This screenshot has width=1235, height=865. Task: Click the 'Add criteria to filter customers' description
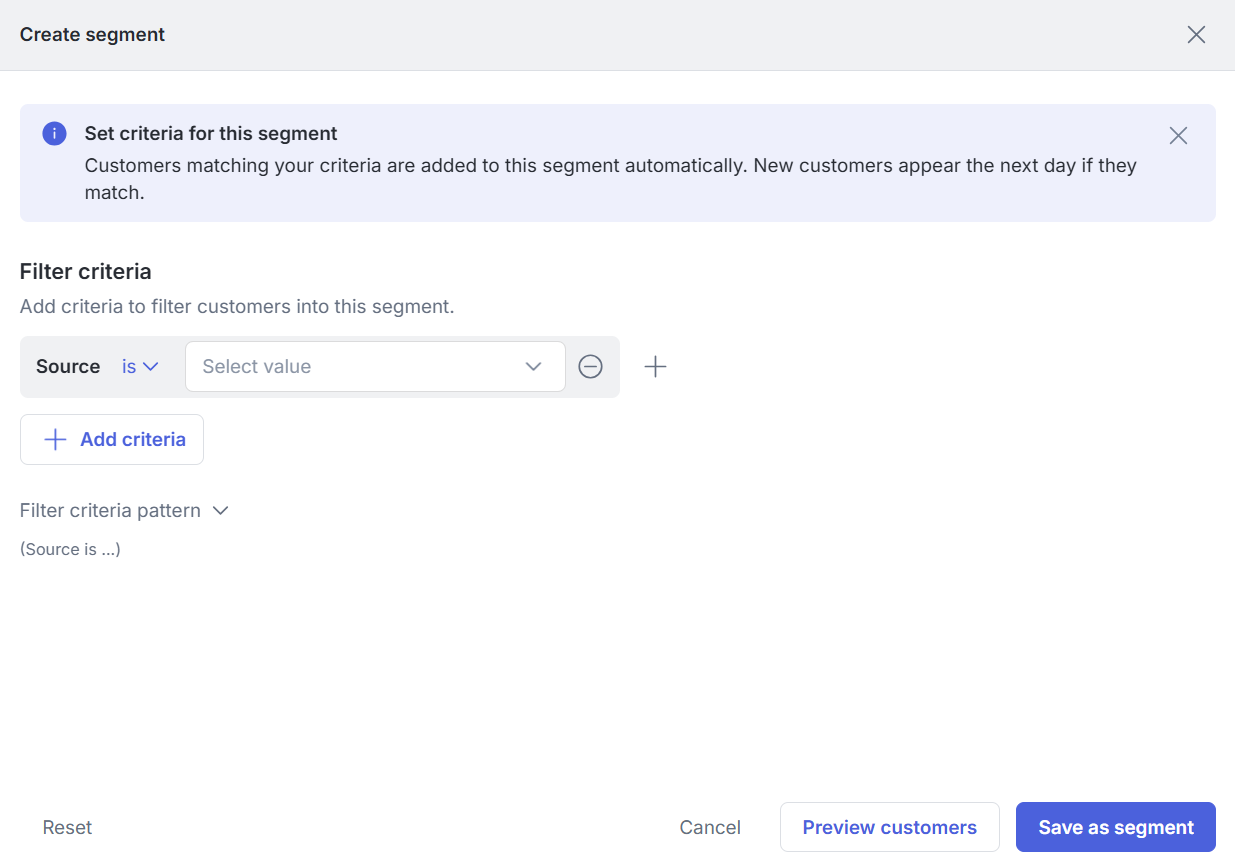click(237, 307)
